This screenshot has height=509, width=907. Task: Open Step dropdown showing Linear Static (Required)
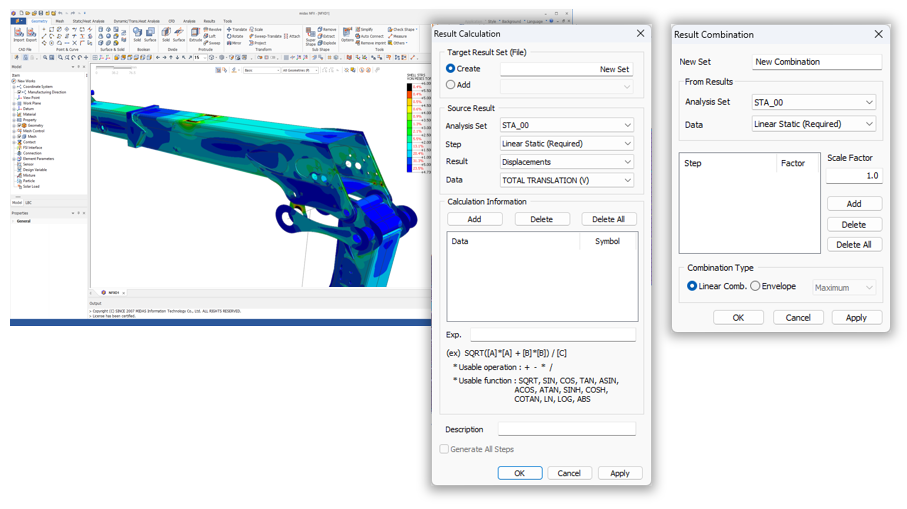[x=567, y=143]
